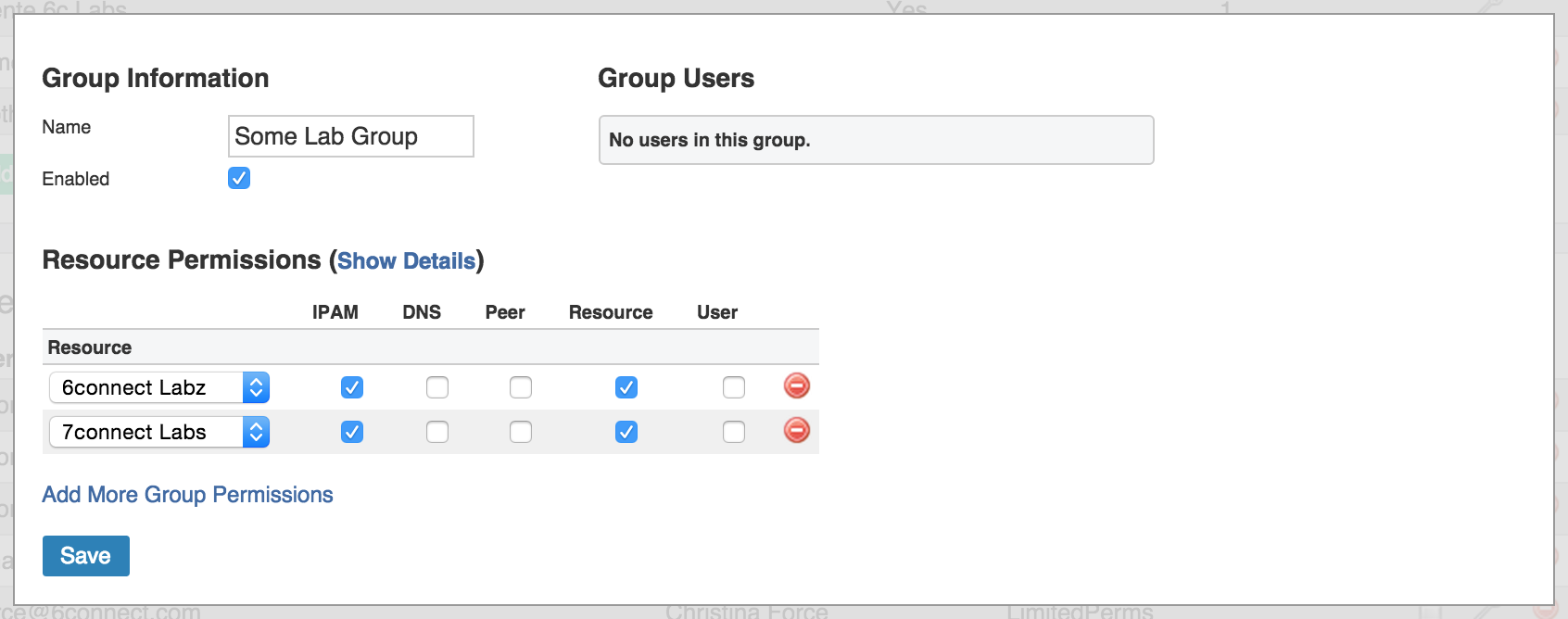The width and height of the screenshot is (1568, 619).
Task: Enable DNS permission for 6connect Labz
Action: (x=437, y=387)
